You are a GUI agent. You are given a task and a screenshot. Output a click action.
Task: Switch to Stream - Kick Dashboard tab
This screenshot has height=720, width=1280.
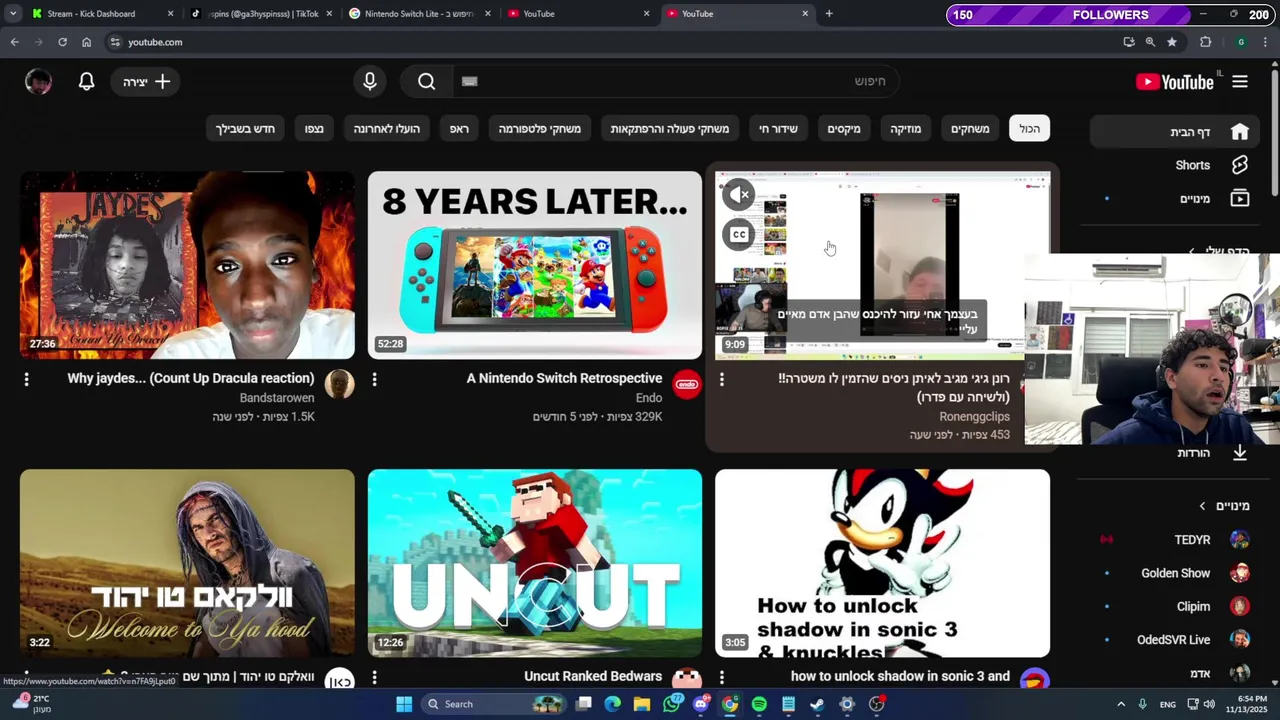(x=104, y=14)
